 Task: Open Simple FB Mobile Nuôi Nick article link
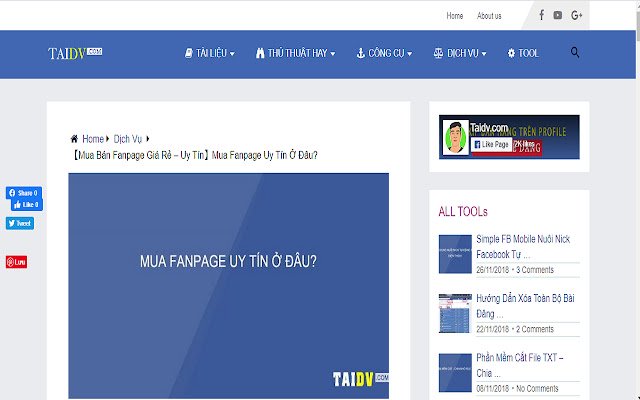tap(523, 247)
